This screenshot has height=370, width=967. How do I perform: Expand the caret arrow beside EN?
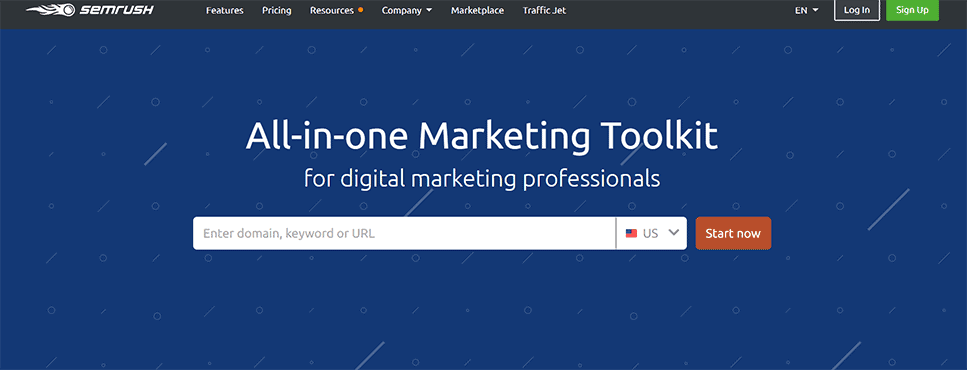click(x=815, y=10)
